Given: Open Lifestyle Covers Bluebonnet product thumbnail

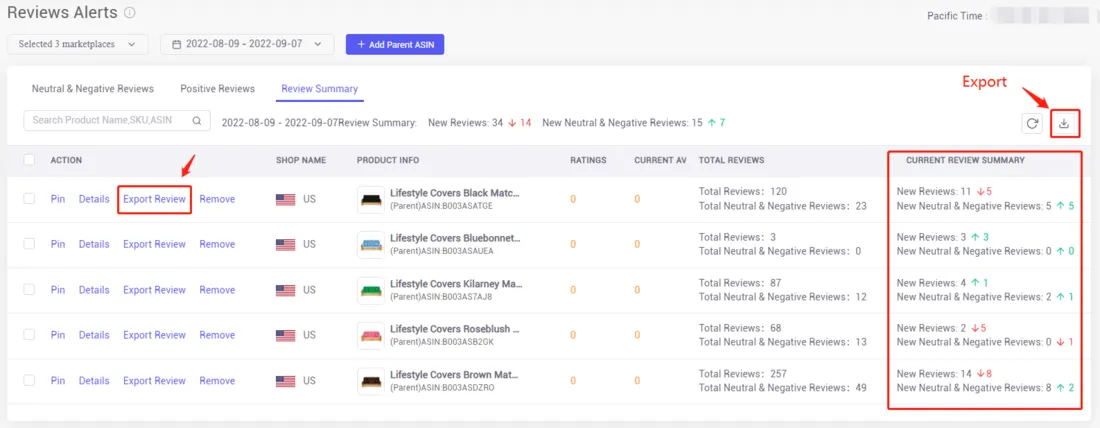Looking at the screenshot, I should (x=370, y=245).
